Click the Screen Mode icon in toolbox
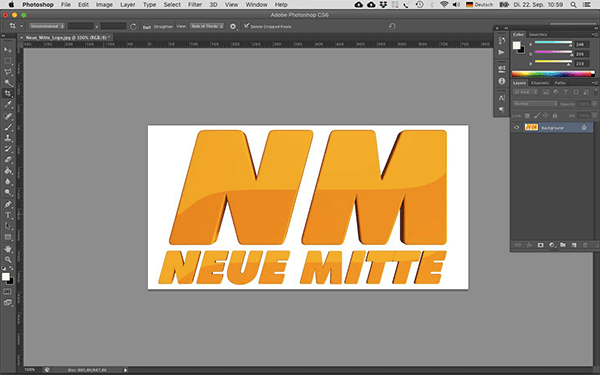Viewport: 600px width, 375px height. pos(8,302)
